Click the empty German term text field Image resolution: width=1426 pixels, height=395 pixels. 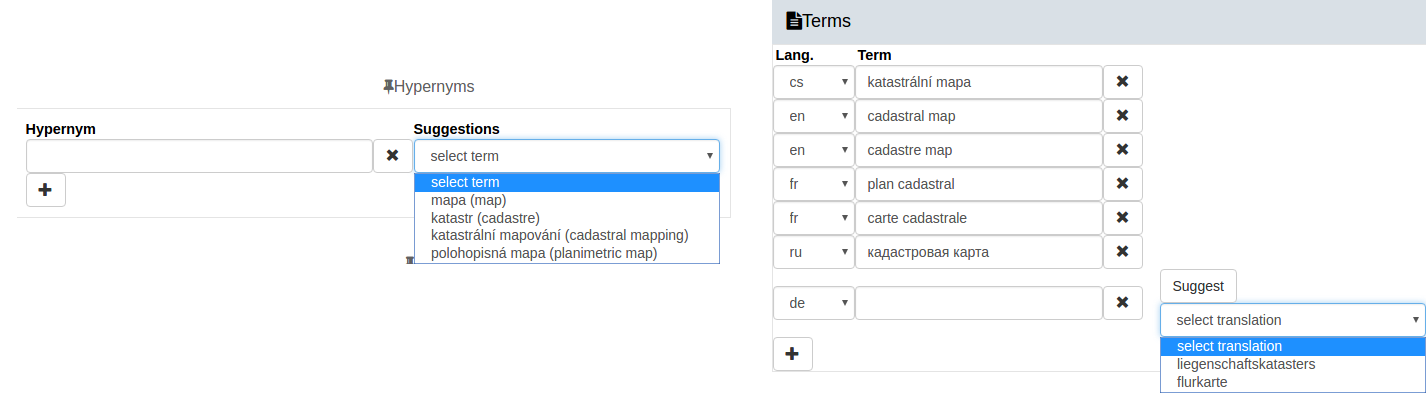[979, 303]
